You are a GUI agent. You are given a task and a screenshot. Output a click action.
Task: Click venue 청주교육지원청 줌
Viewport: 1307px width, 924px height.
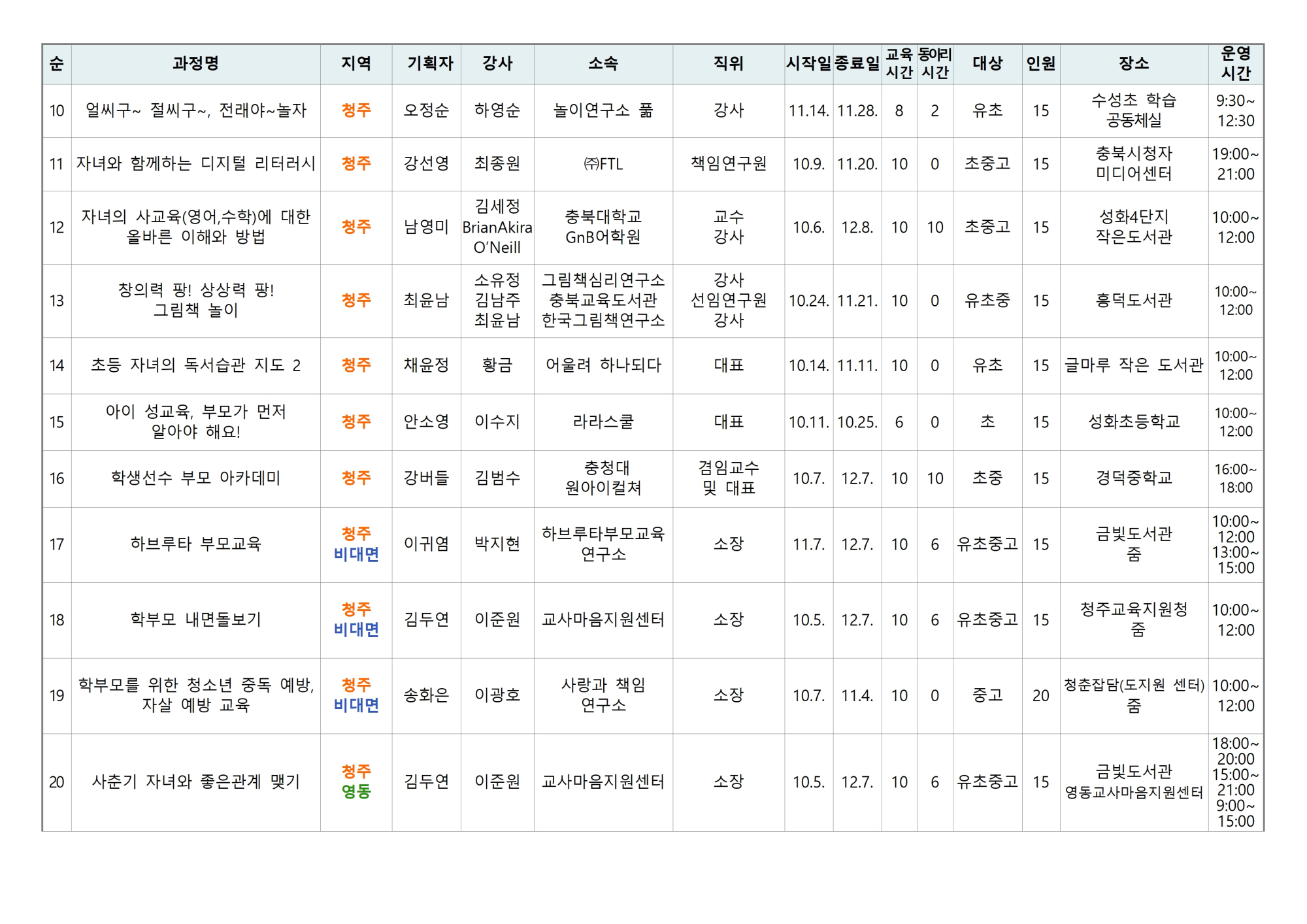pyautogui.click(x=1134, y=619)
